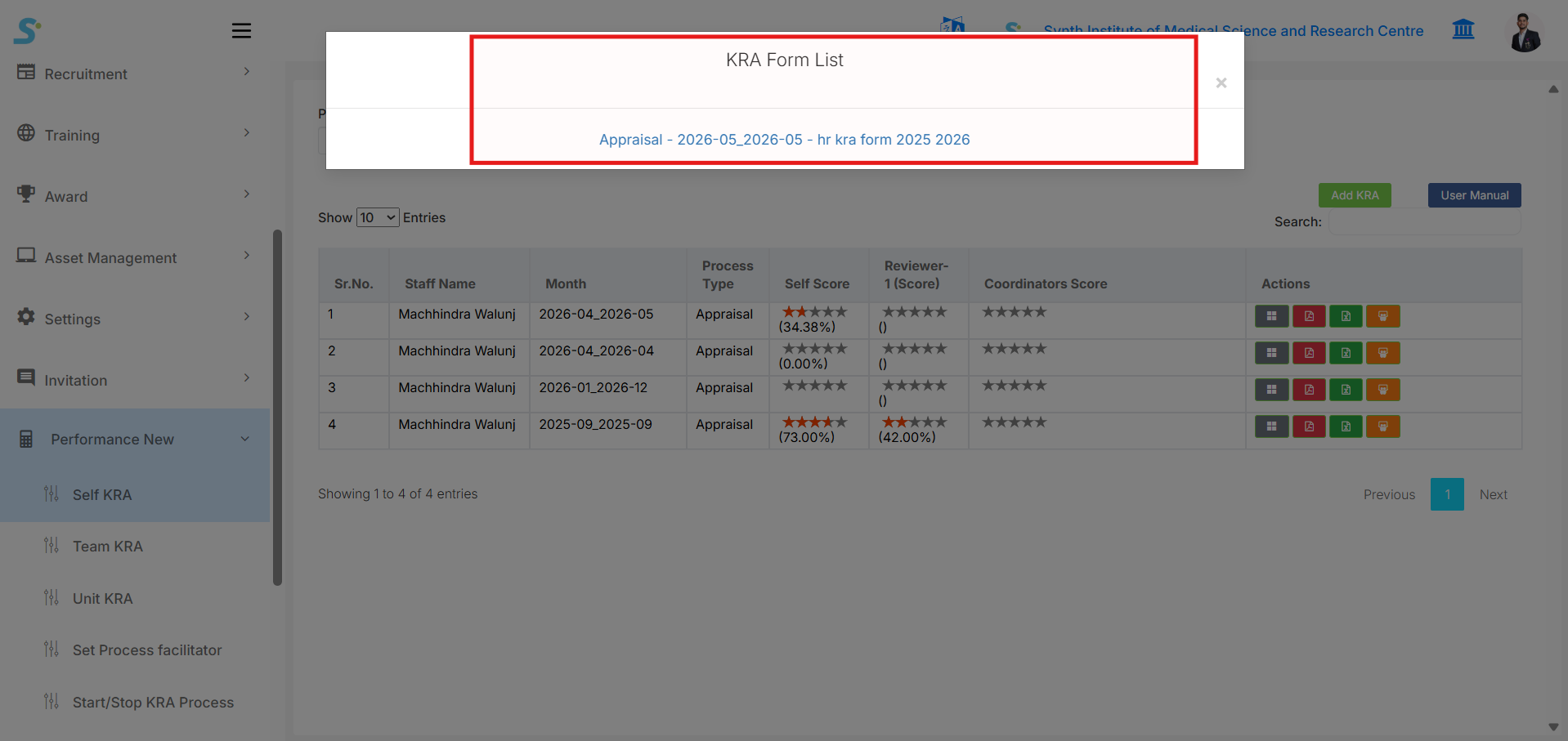Click Synth Institute header link
1568x741 pixels.
point(1233,31)
